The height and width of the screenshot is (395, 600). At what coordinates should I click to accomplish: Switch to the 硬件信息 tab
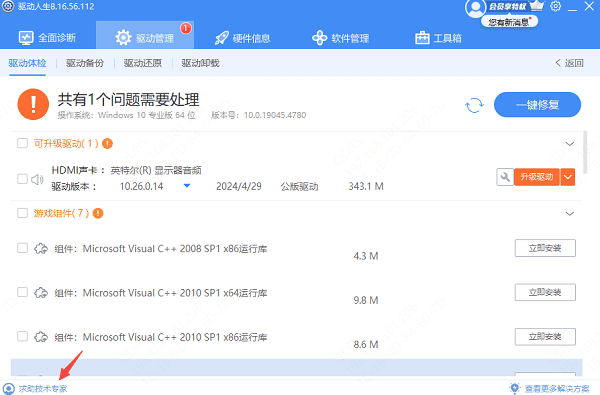[x=243, y=38]
